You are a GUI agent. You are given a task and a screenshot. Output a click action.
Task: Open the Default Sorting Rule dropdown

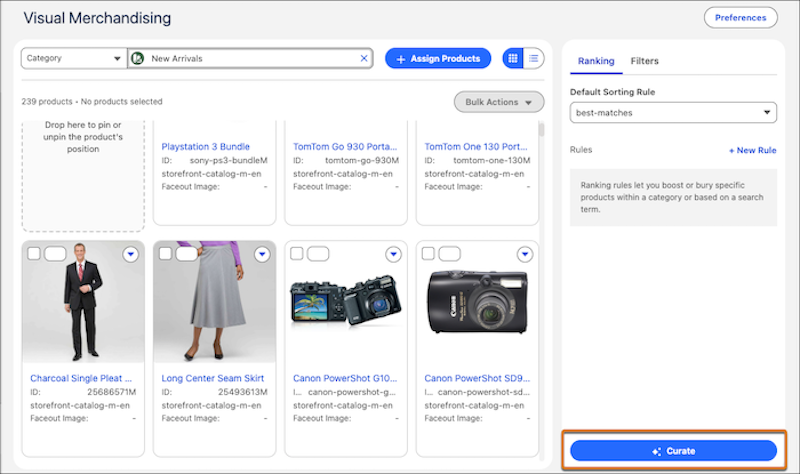tap(673, 113)
